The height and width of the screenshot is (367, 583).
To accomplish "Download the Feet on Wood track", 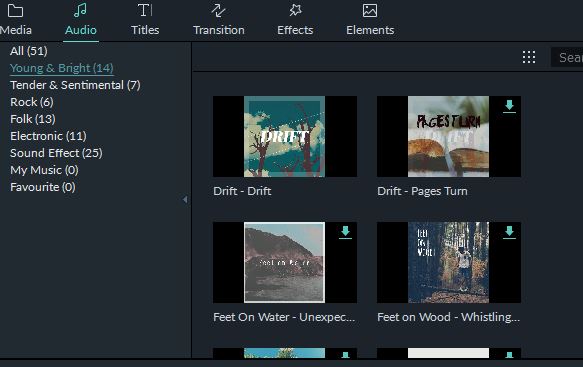I will click(509, 232).
